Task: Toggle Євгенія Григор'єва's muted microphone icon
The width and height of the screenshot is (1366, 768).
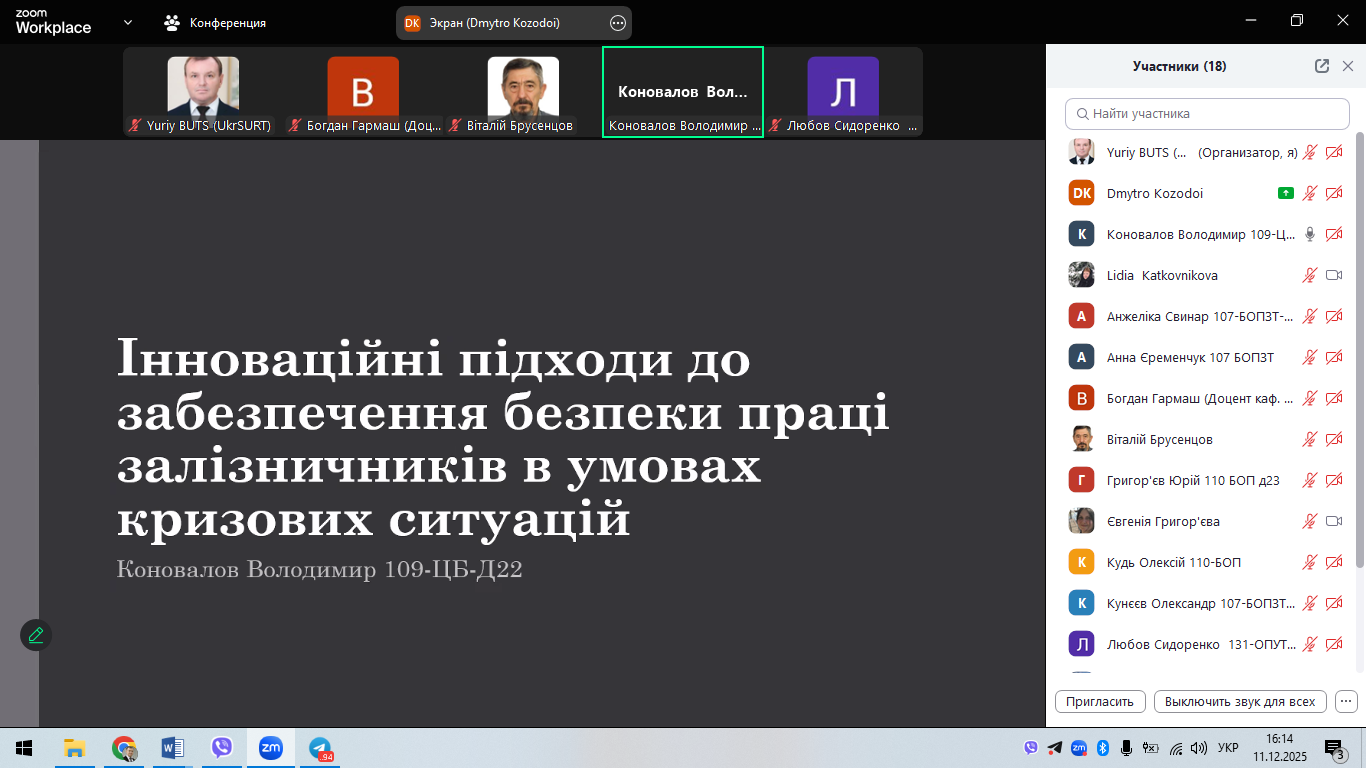Action: (x=1309, y=521)
